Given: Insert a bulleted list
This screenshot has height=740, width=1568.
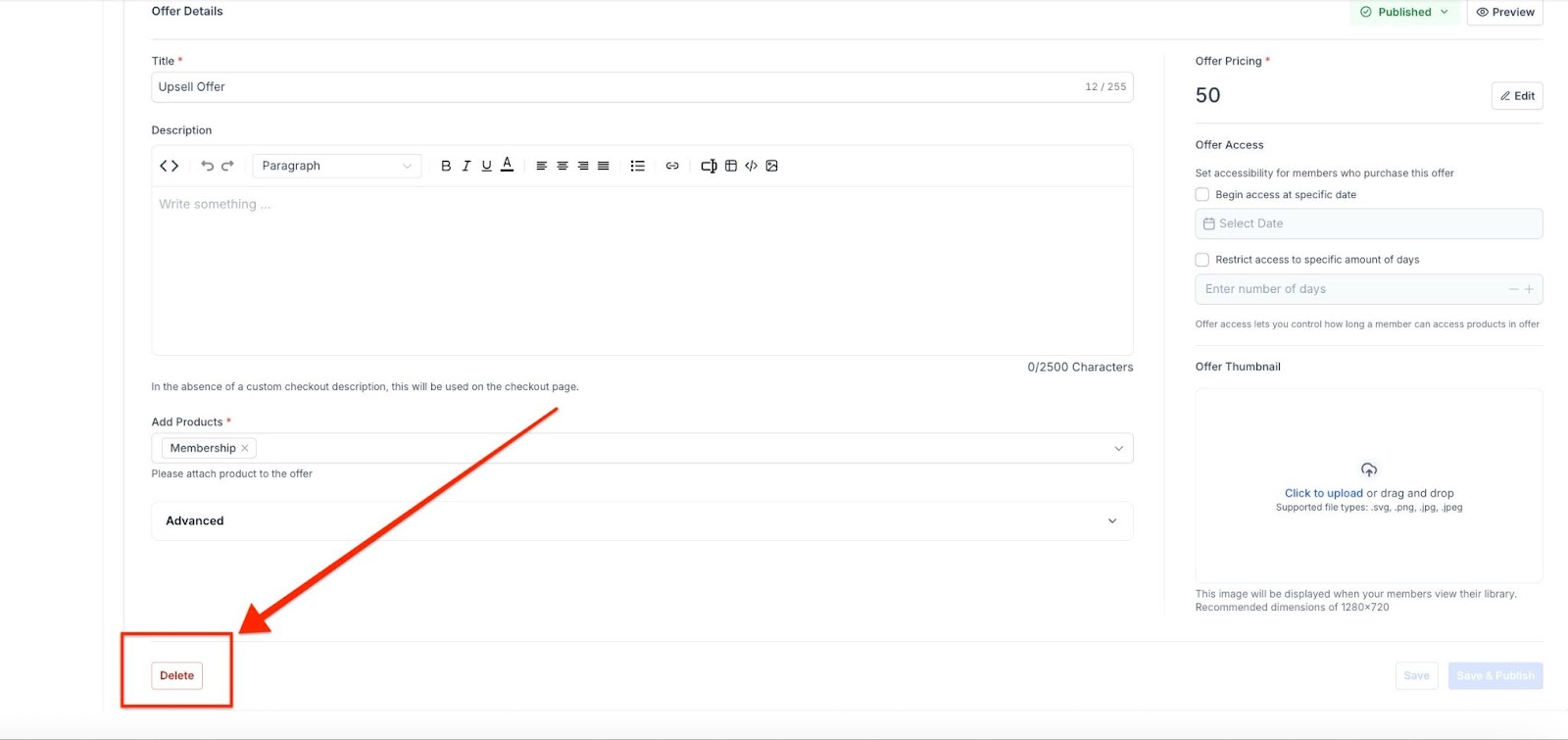Looking at the screenshot, I should (638, 166).
